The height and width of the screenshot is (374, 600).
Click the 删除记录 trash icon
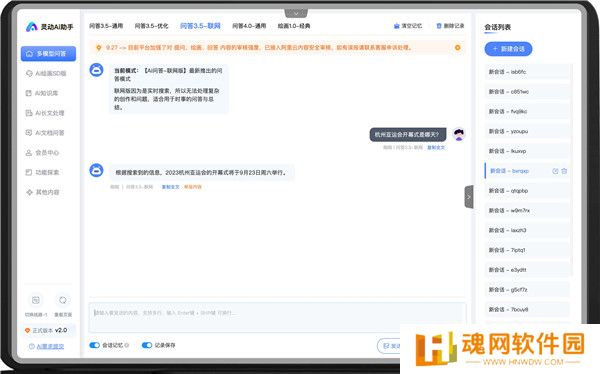click(x=439, y=26)
